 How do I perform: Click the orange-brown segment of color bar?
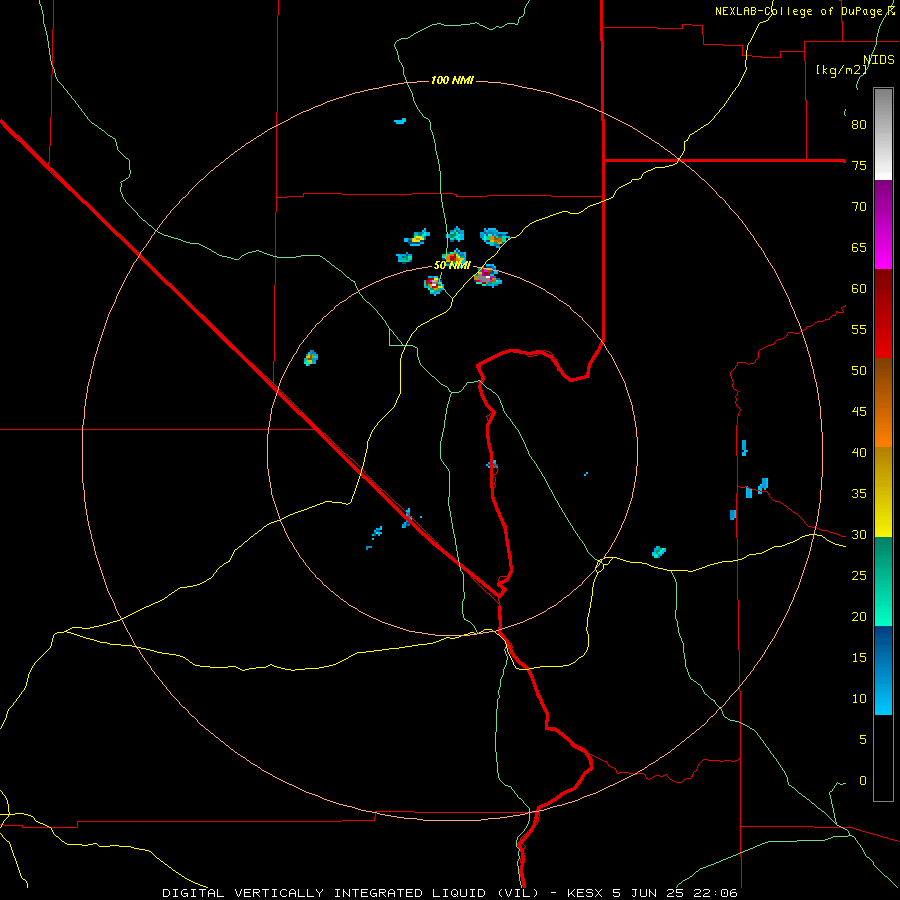883,402
